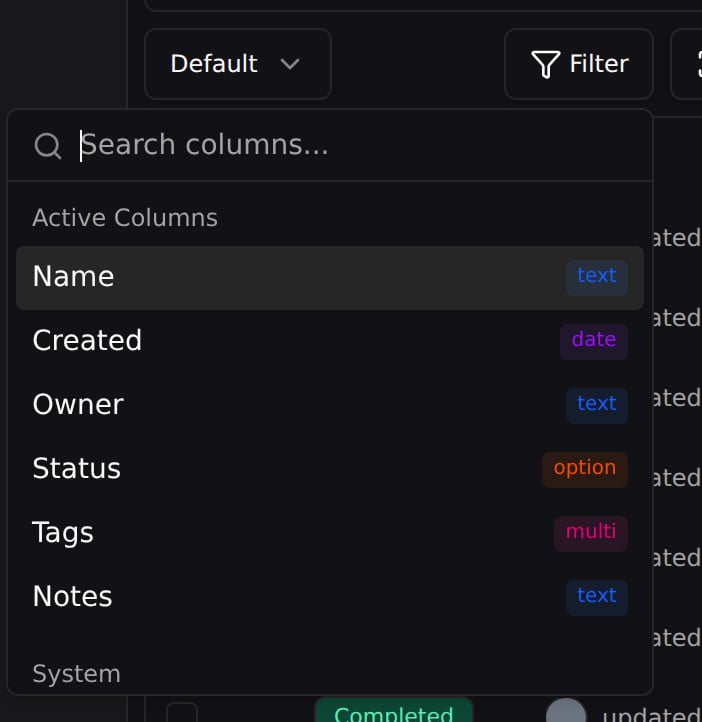Click the magnifier search icon
The width and height of the screenshot is (702, 722).
coord(47,146)
